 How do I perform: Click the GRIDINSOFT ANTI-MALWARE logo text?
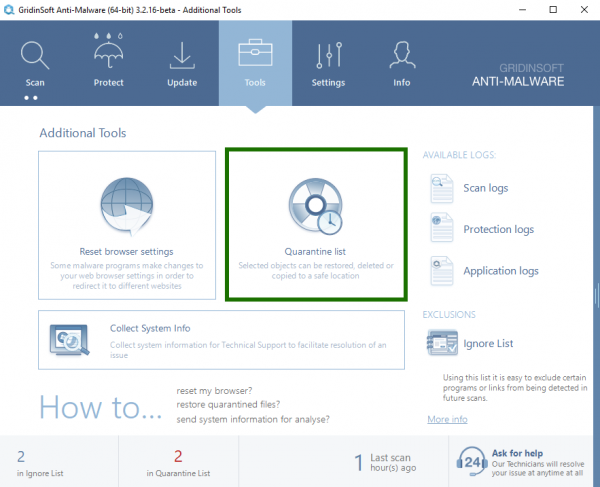point(518,75)
